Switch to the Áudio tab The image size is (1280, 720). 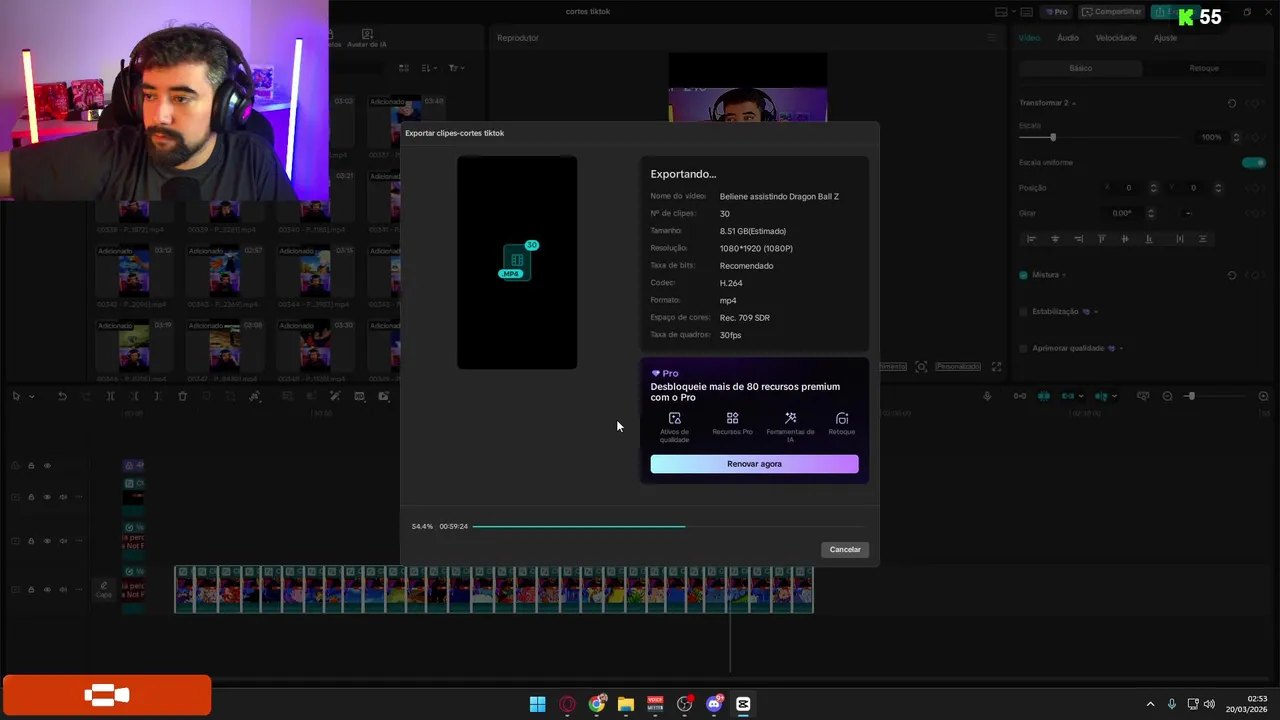click(1068, 38)
